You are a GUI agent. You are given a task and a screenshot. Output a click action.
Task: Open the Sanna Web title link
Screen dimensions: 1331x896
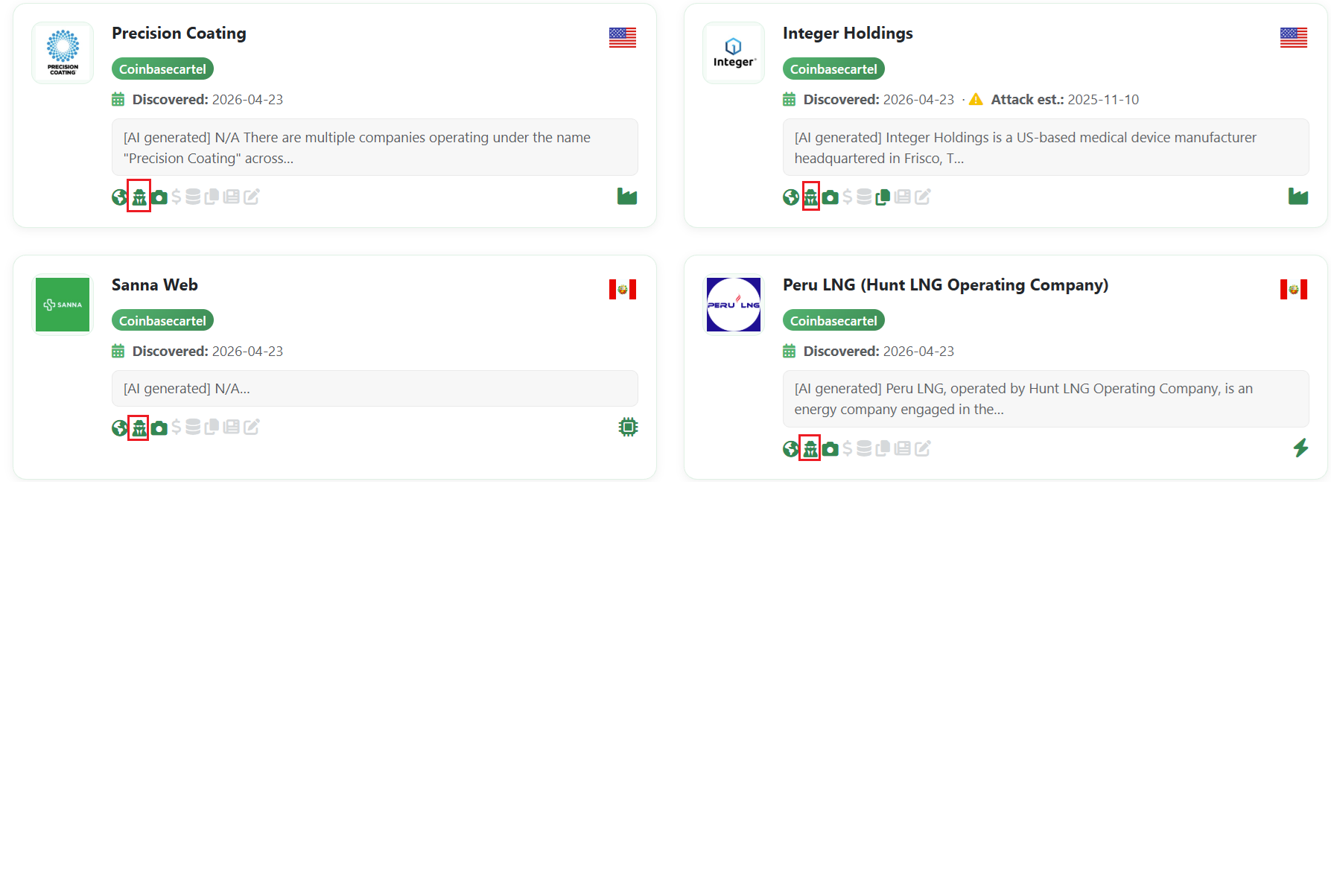154,285
